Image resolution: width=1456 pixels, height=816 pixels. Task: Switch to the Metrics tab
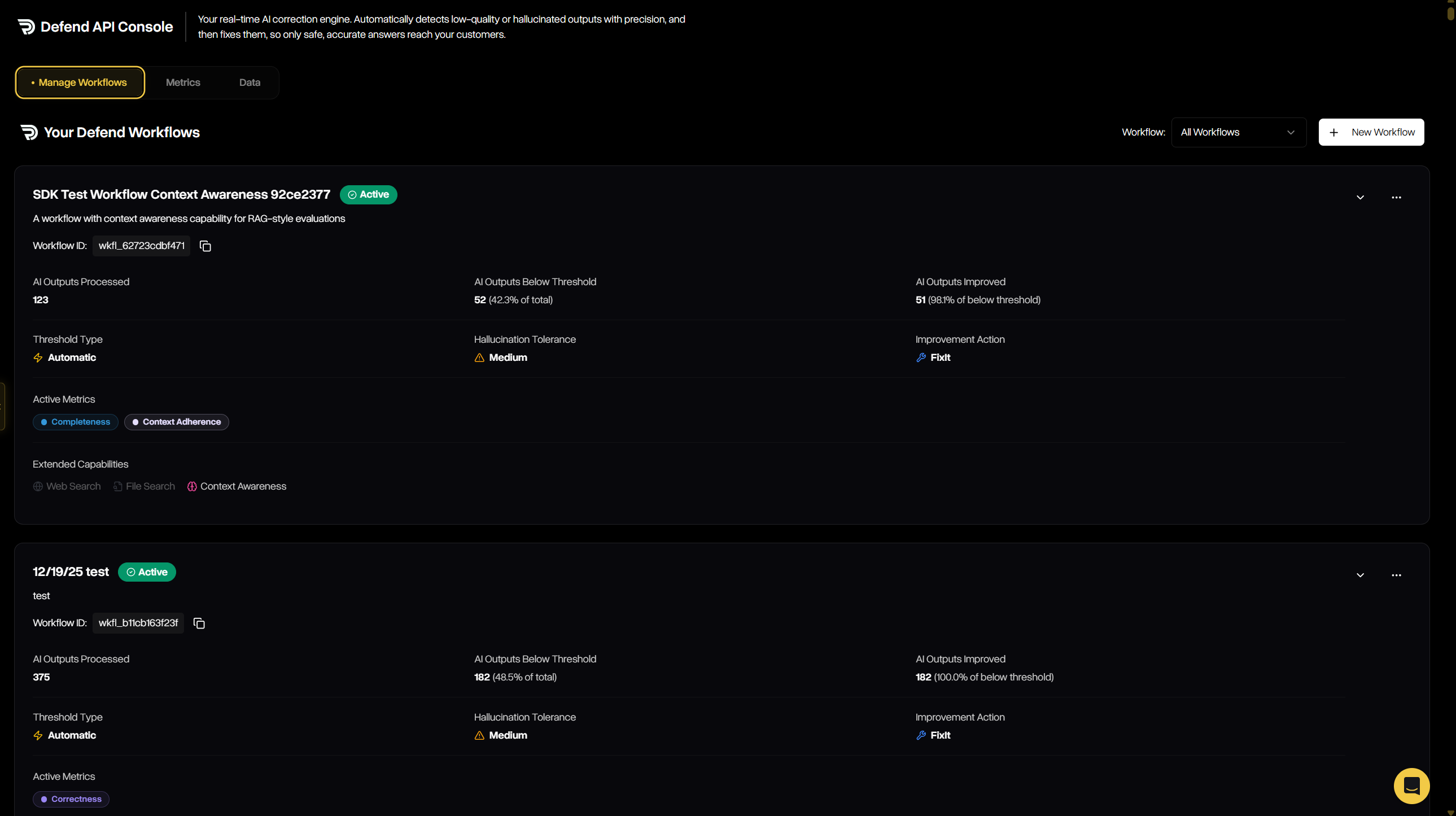click(x=182, y=82)
